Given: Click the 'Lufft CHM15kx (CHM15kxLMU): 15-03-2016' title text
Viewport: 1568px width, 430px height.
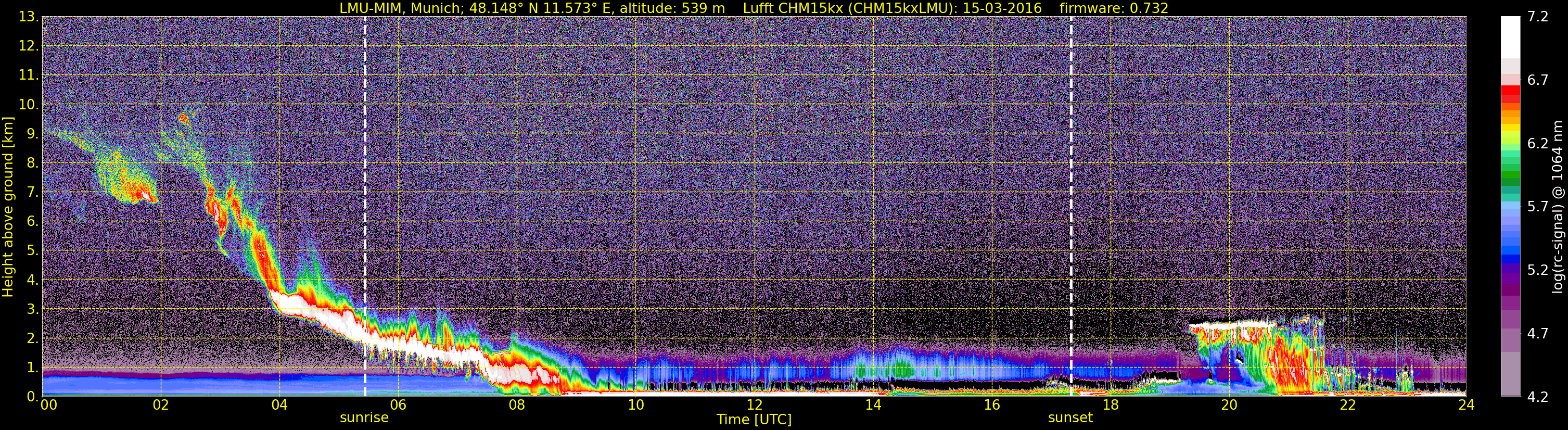Looking at the screenshot, I should [893, 8].
